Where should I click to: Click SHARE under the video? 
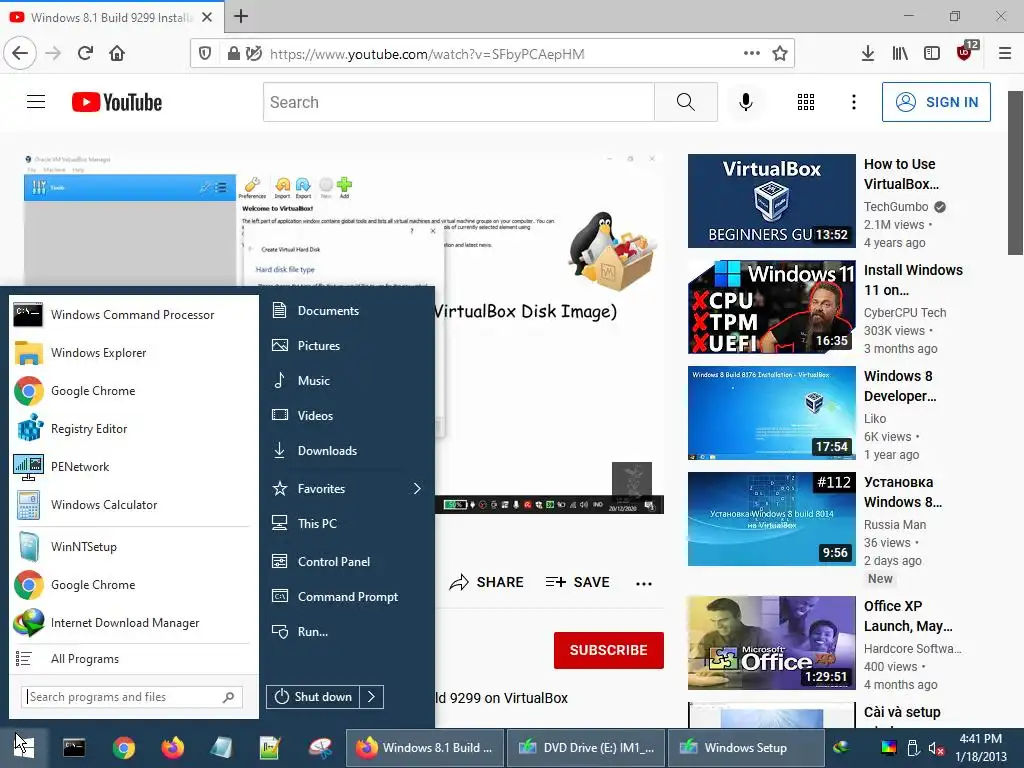coord(487,582)
